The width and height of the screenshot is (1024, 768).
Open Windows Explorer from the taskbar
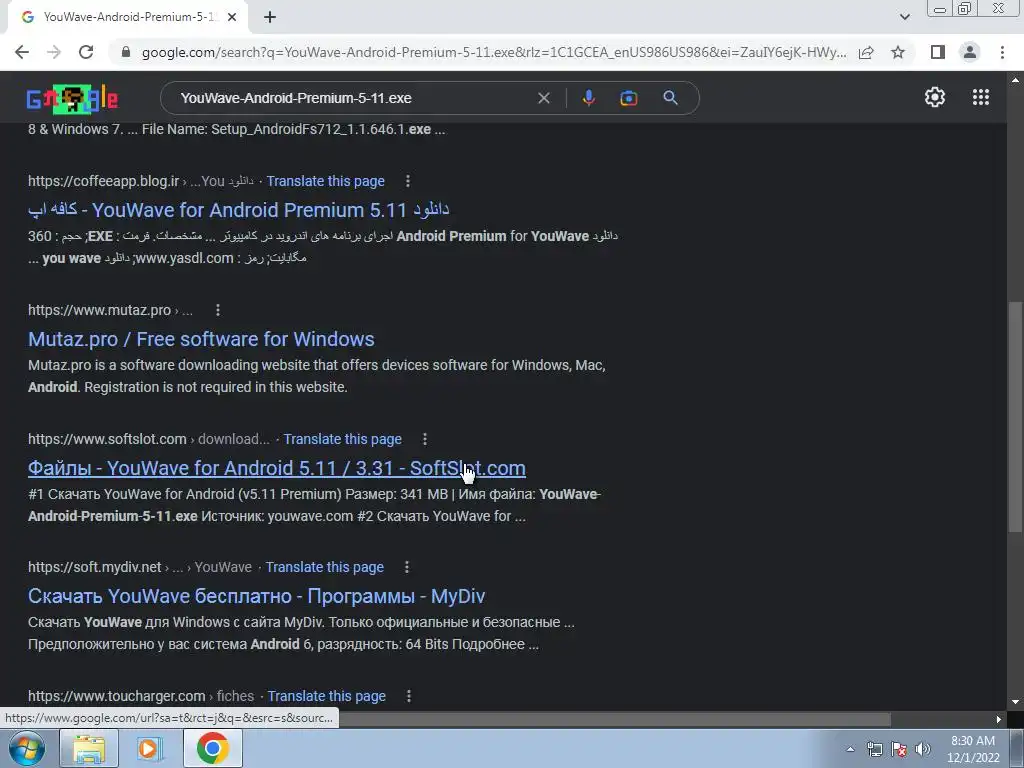[x=89, y=748]
